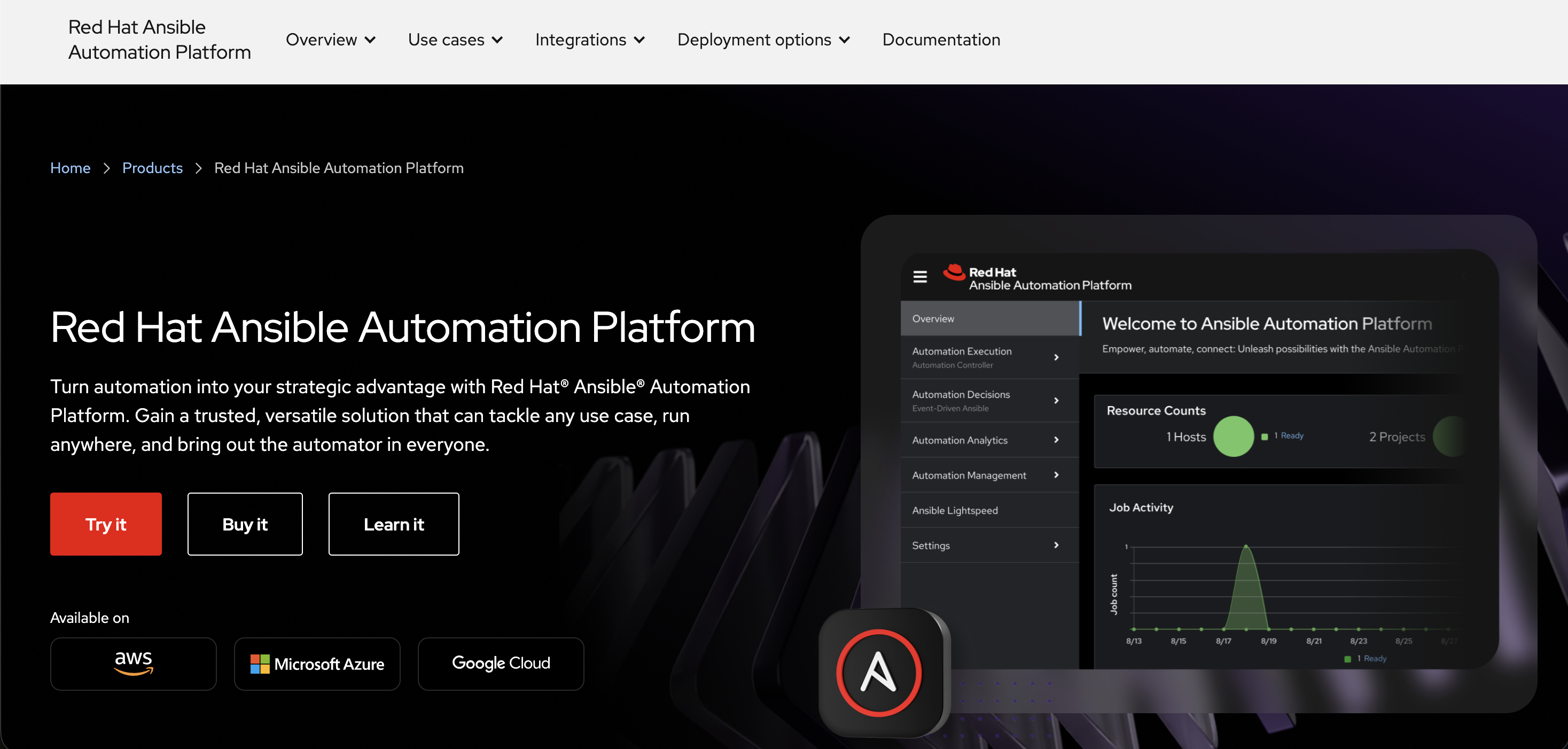Select Automation Decisions sidebar item
This screenshot has height=749, width=1568.
click(990, 400)
